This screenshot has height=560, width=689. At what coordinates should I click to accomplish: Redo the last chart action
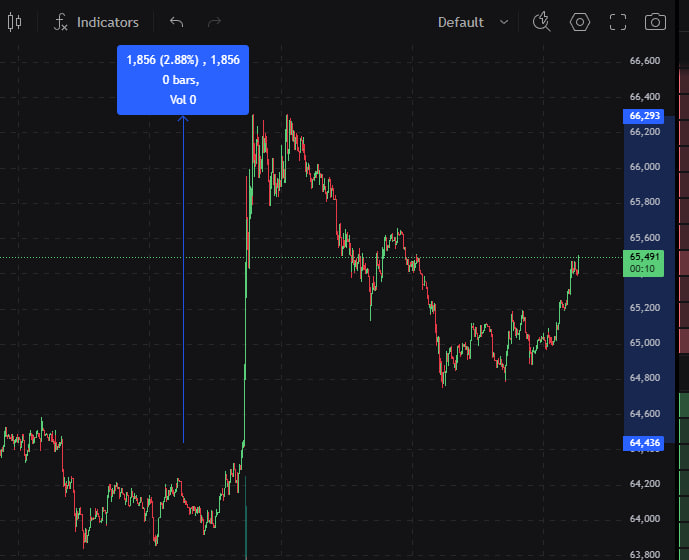214,22
